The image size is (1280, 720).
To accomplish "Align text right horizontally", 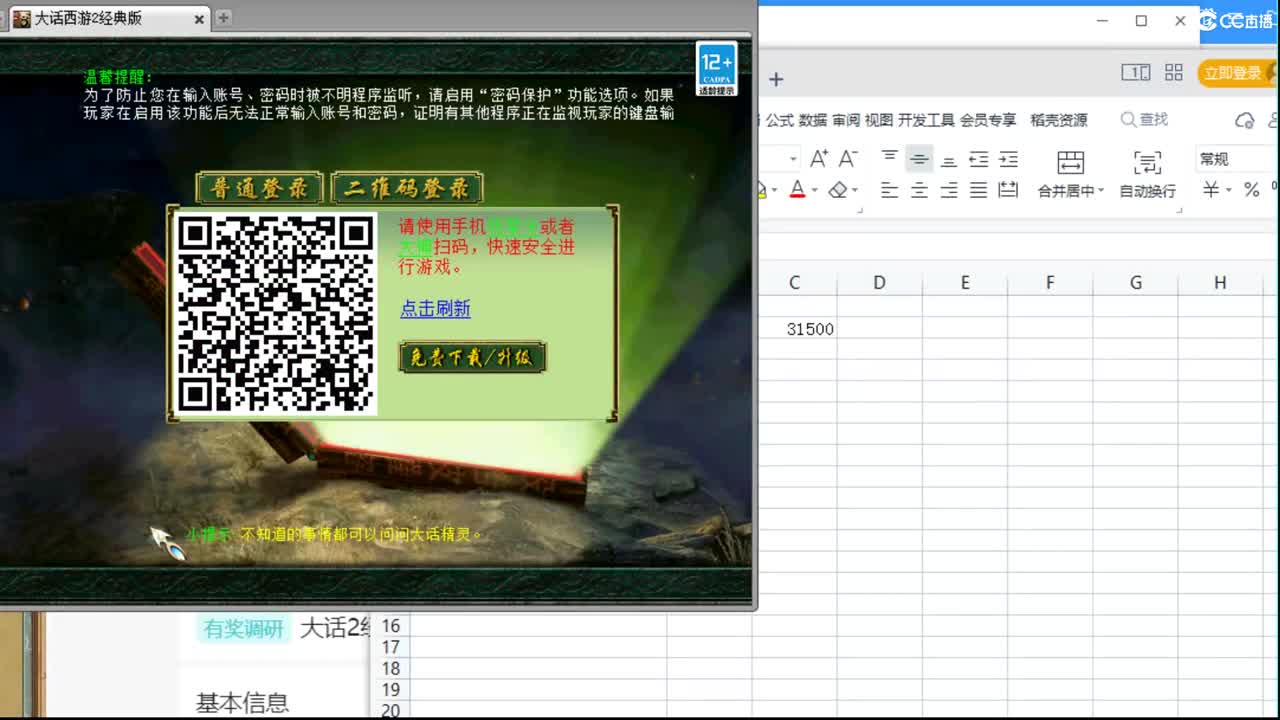I will point(949,190).
